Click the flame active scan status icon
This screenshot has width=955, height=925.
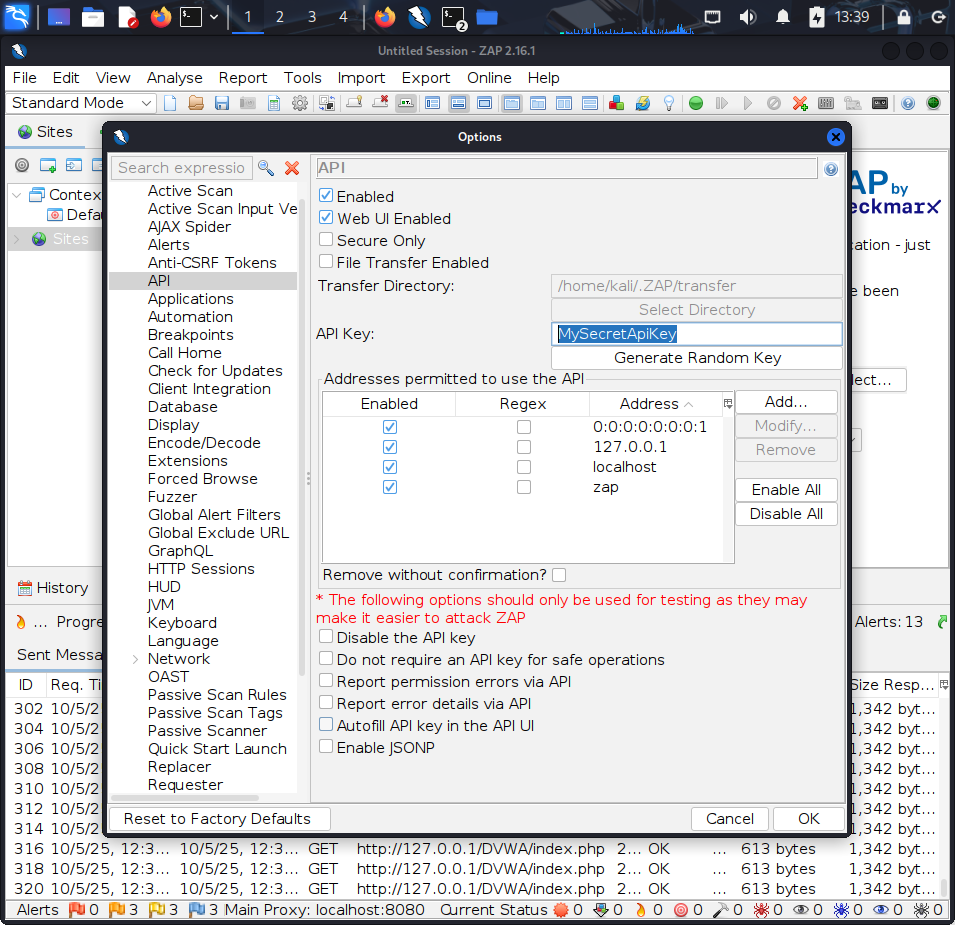640,910
